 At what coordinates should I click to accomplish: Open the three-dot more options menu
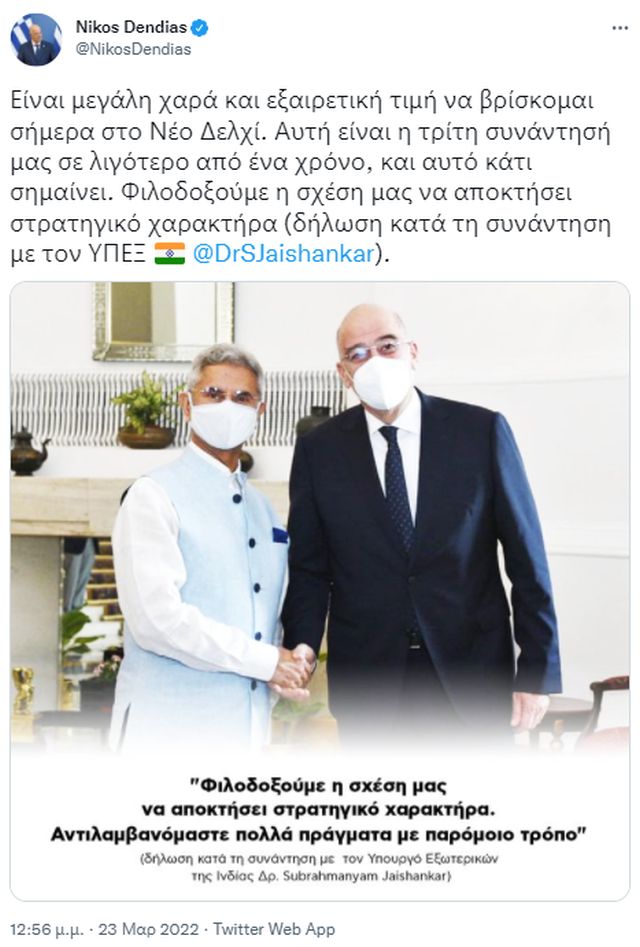pos(619,28)
